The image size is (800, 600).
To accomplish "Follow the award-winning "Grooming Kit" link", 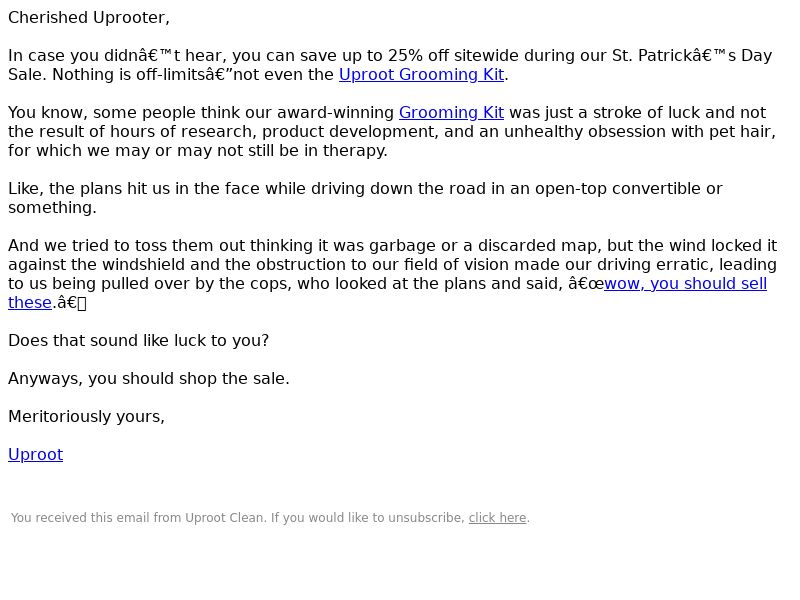I will click(x=451, y=113).
